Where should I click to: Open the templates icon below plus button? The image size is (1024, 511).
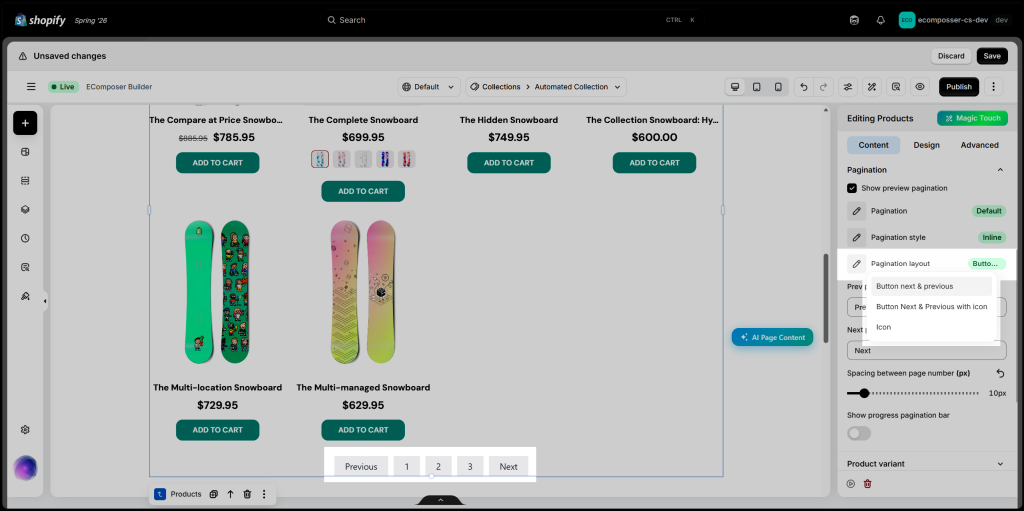click(25, 152)
